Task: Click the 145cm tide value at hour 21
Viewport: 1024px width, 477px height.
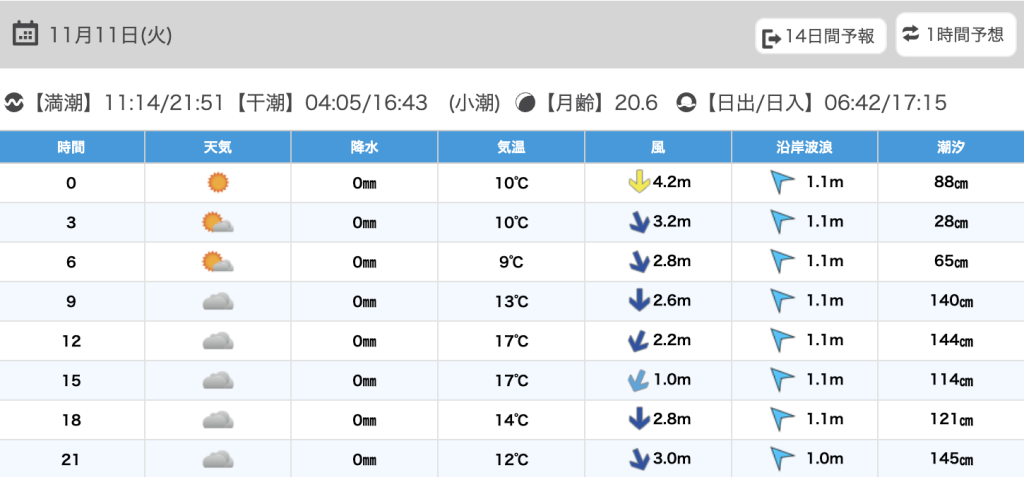Action: point(951,460)
